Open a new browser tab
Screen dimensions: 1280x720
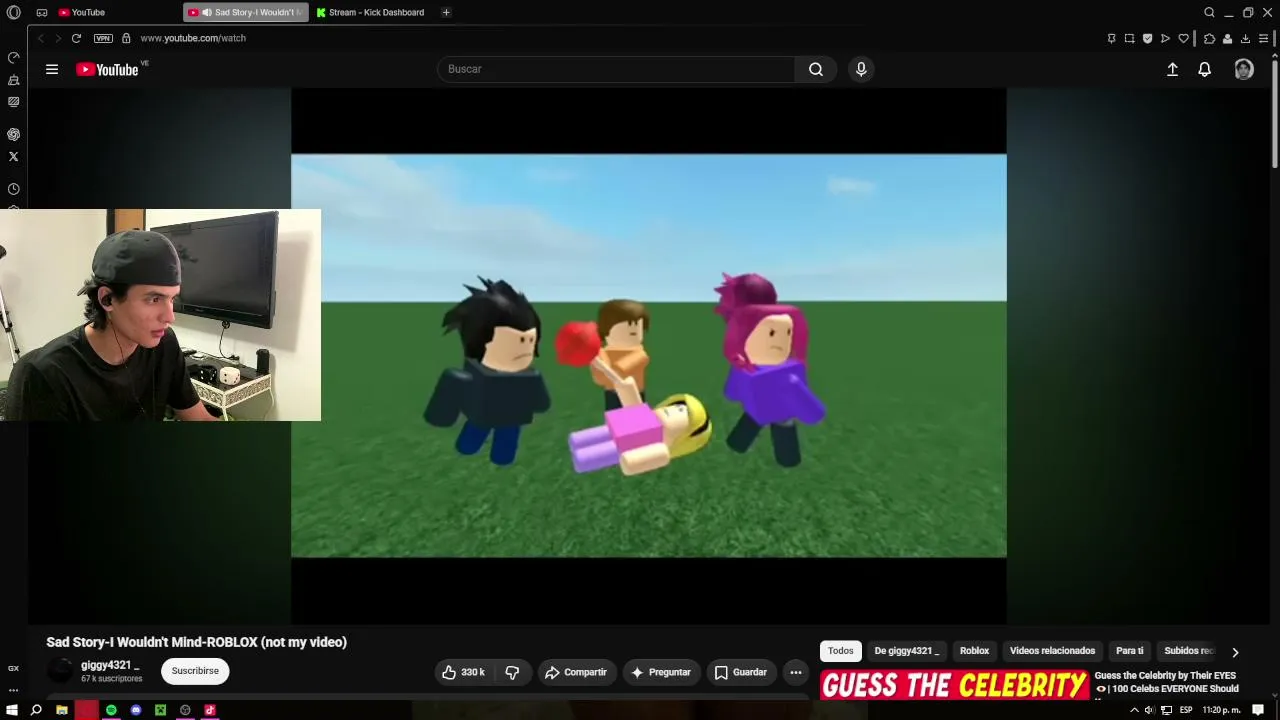(x=446, y=12)
